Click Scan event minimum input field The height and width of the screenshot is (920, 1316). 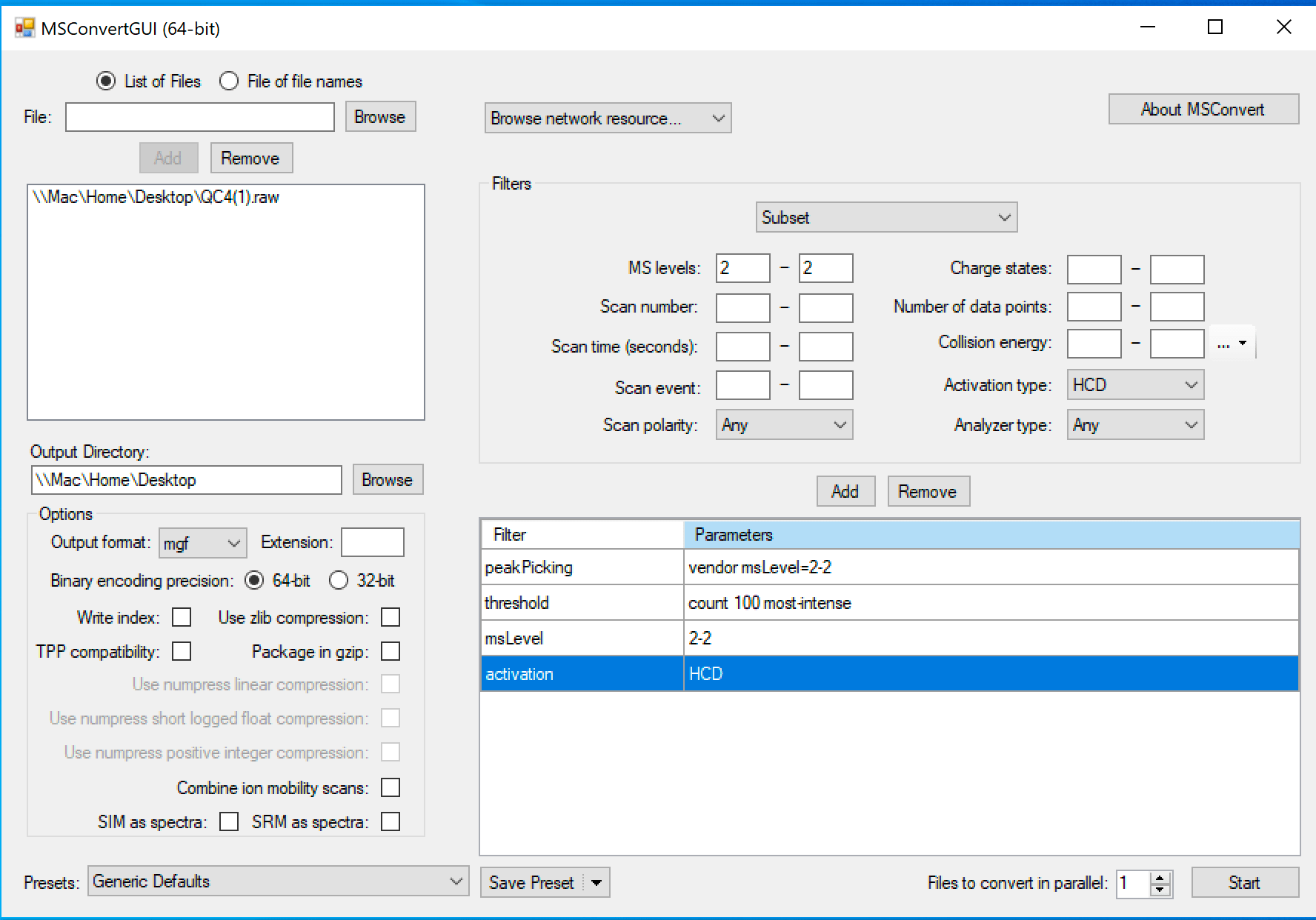tap(743, 386)
